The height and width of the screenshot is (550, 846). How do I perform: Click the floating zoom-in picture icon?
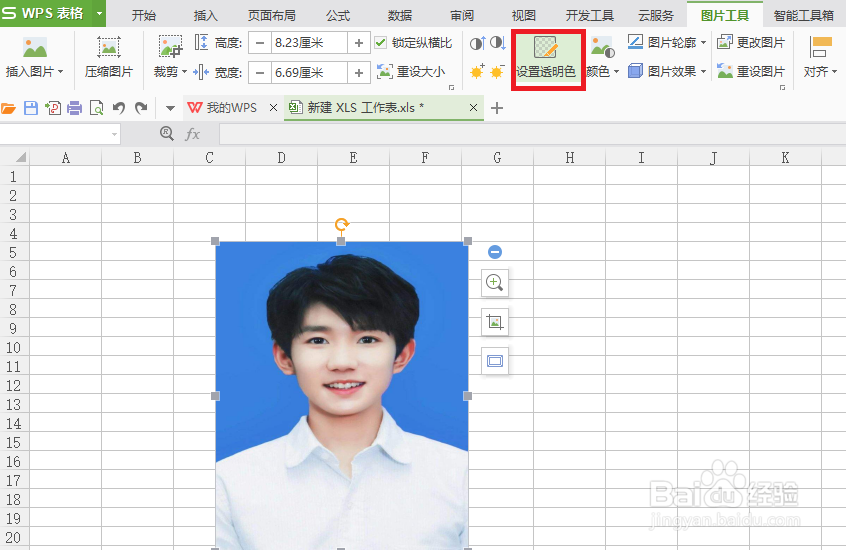[x=495, y=282]
